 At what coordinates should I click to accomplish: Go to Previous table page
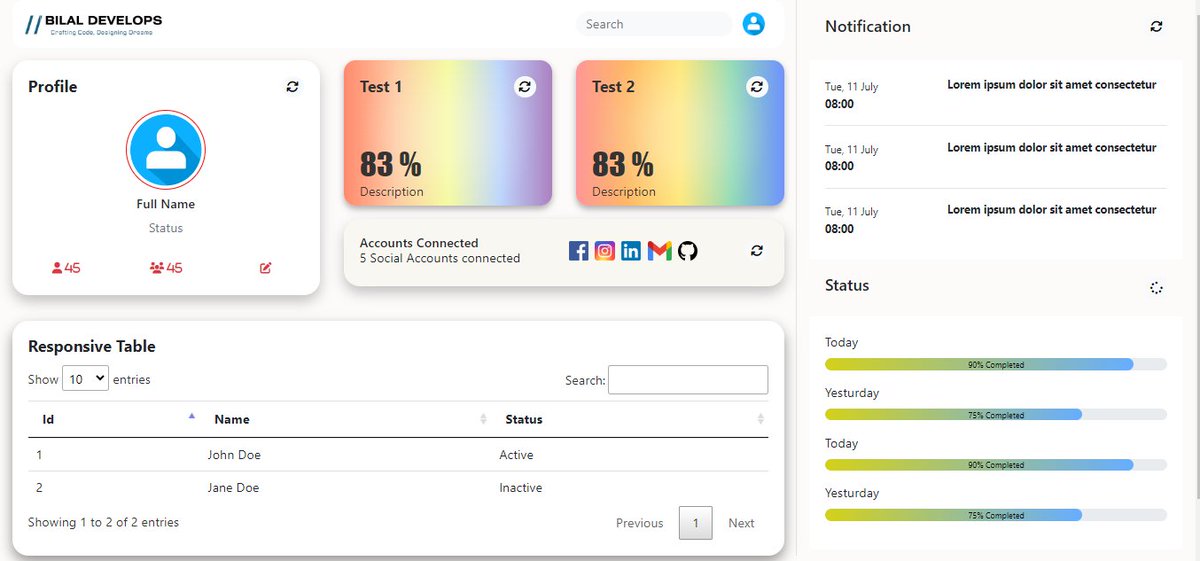point(640,523)
